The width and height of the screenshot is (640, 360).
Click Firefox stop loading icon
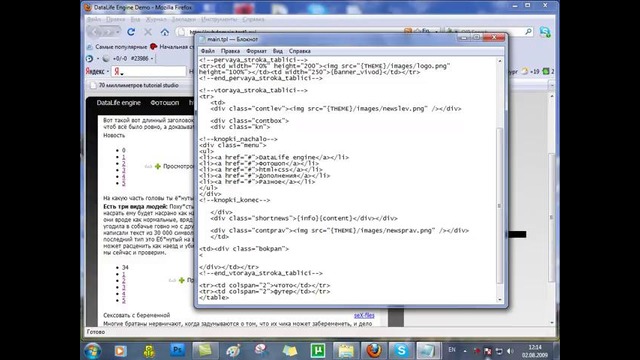click(148, 31)
